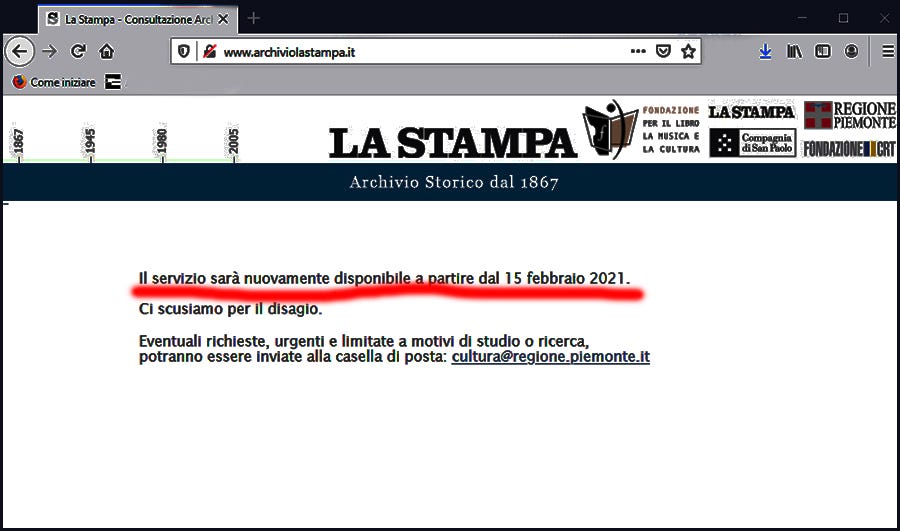Open page actions three-dot menu
This screenshot has width=900, height=531.
[638, 52]
